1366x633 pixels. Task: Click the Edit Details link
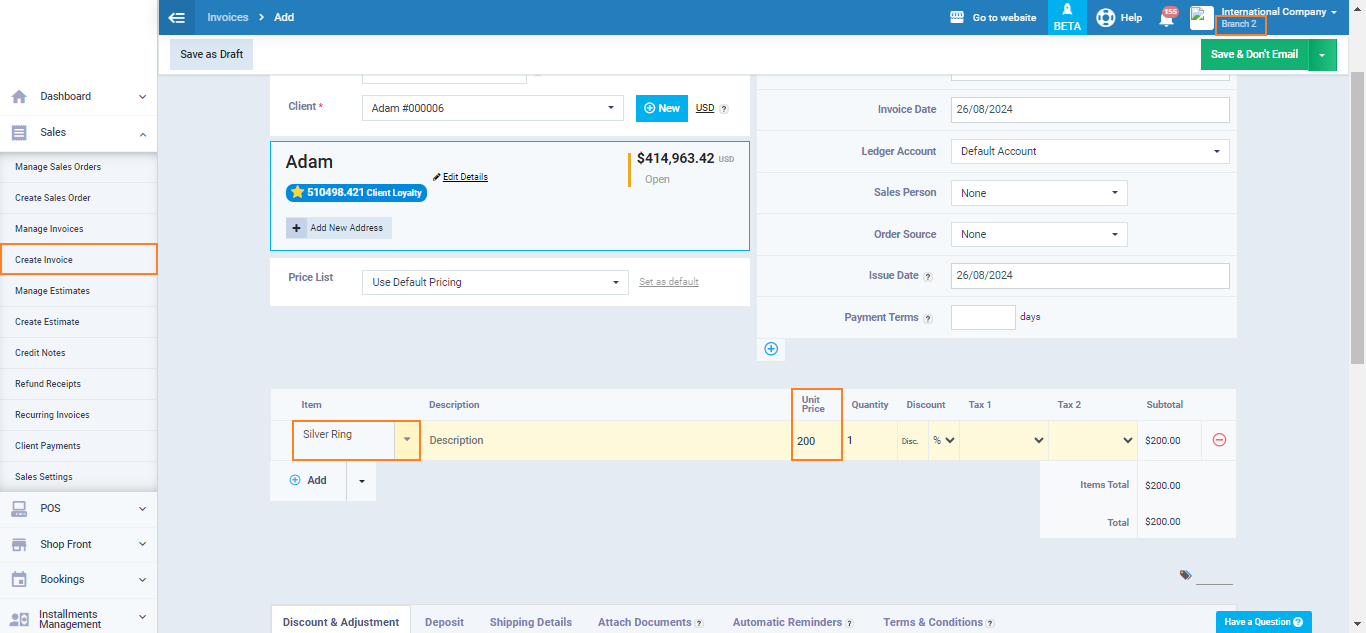click(x=464, y=177)
